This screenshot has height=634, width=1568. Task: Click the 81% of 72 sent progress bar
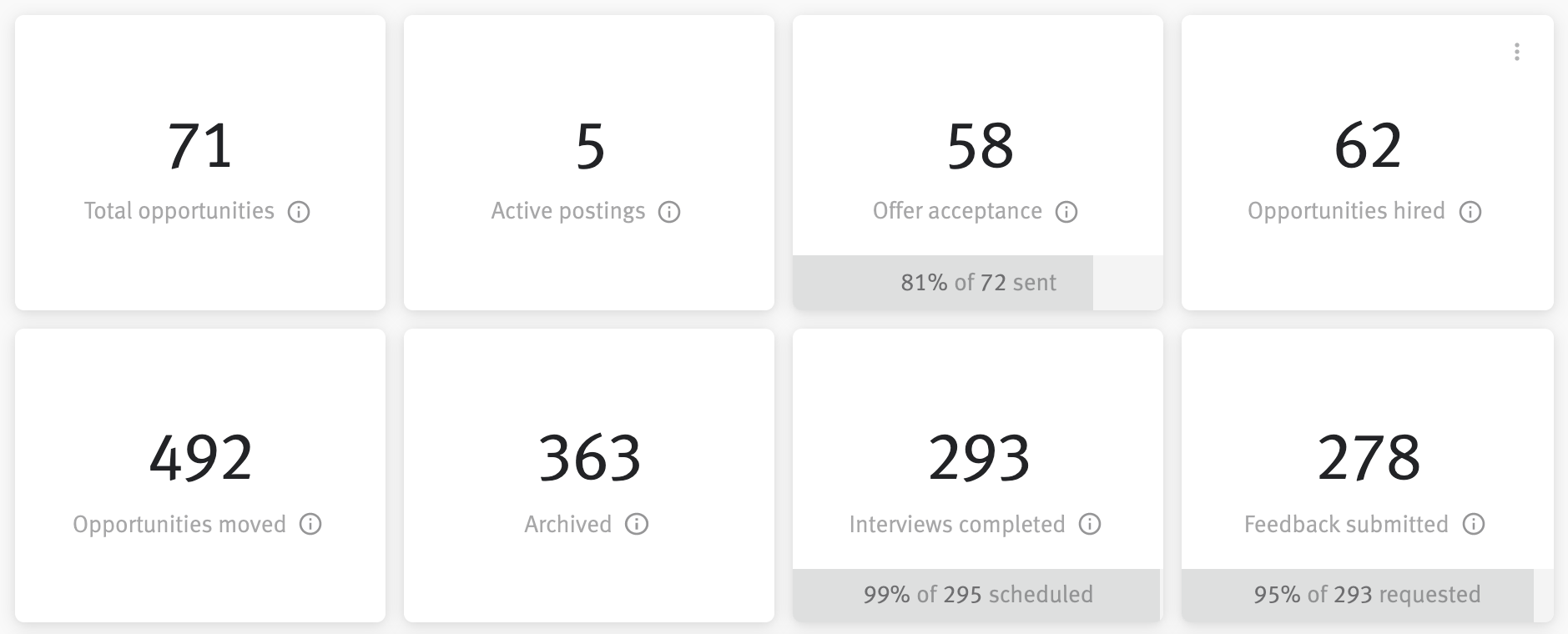click(x=977, y=283)
